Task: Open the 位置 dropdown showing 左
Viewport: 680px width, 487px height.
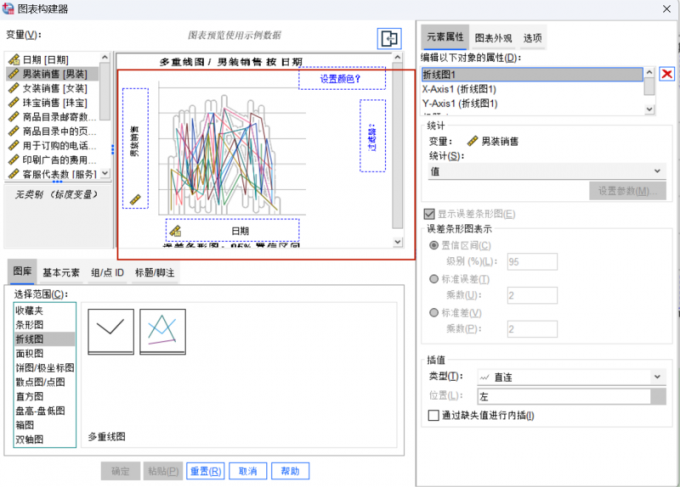Action: [572, 396]
